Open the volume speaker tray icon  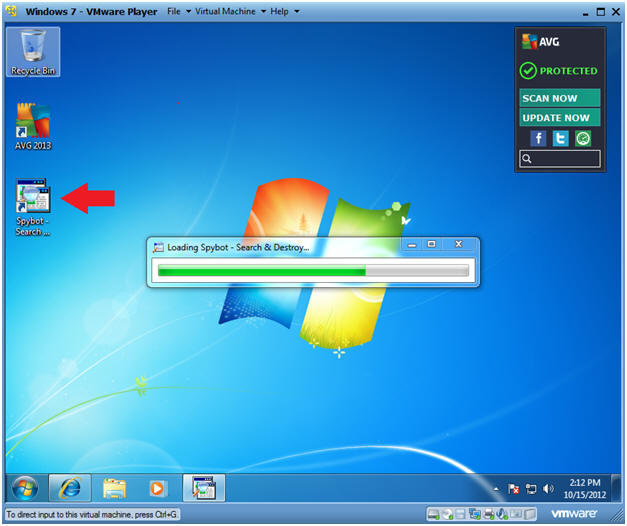(x=548, y=489)
